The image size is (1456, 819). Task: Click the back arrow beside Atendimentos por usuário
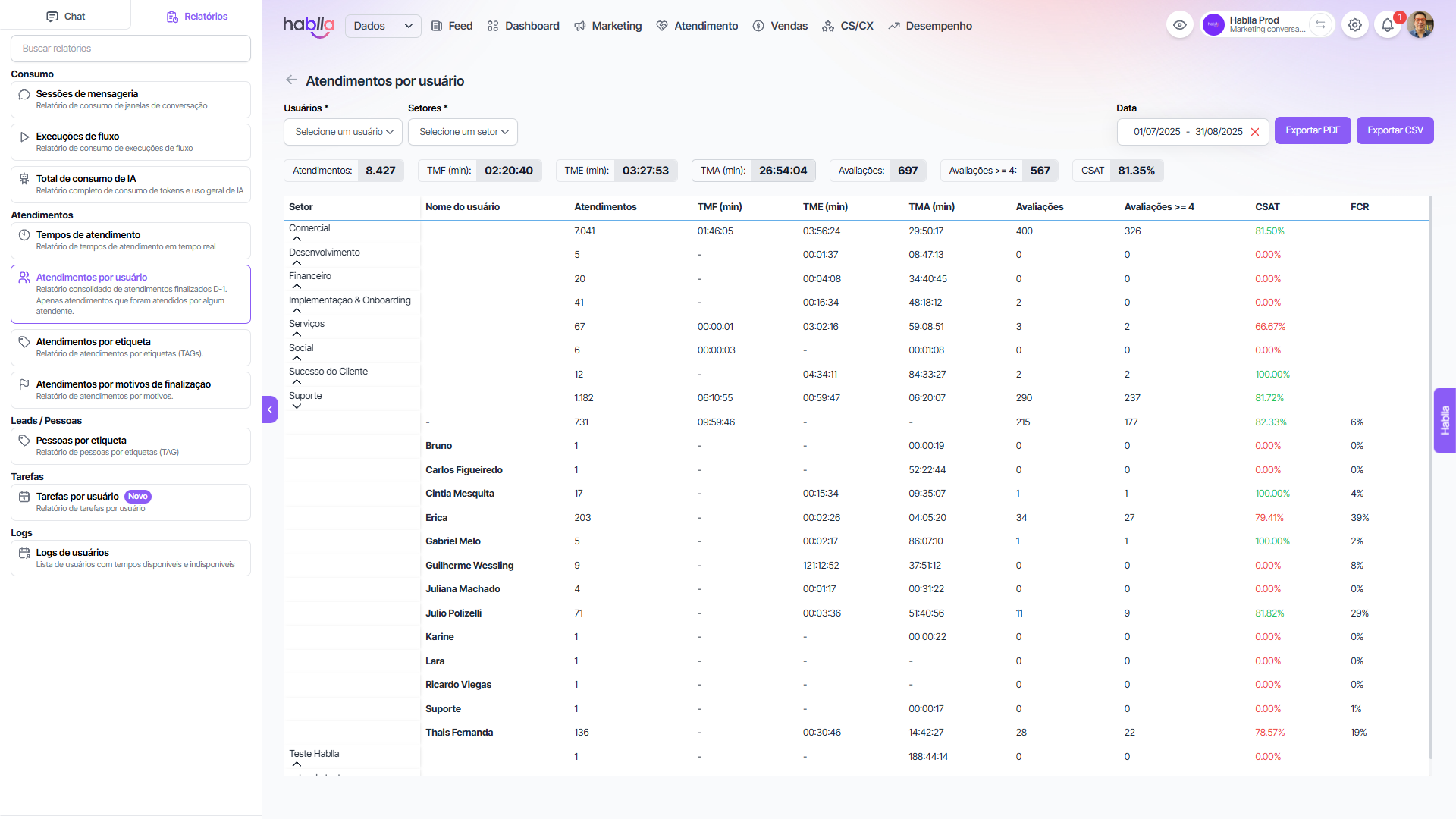click(291, 80)
